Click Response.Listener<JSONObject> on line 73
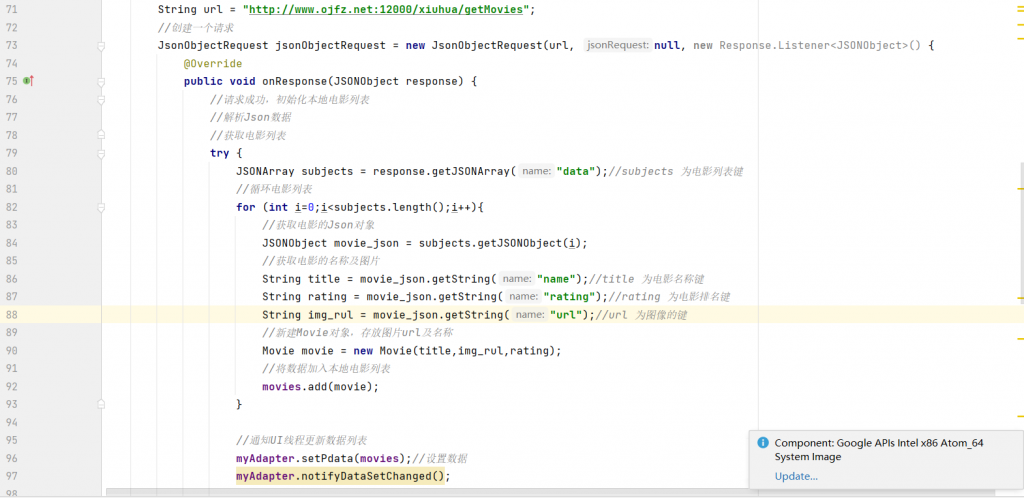The height and width of the screenshot is (498, 1024). pos(814,46)
